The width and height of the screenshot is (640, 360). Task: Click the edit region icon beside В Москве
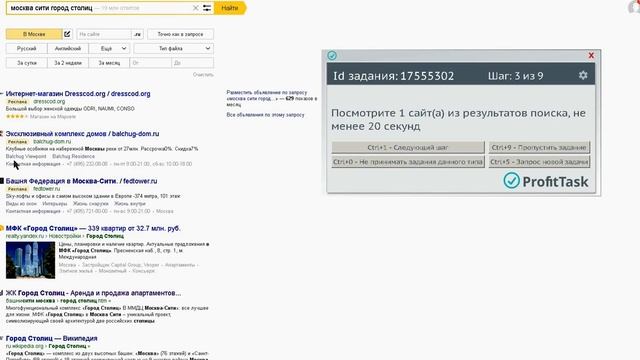pyautogui.click(x=67, y=34)
